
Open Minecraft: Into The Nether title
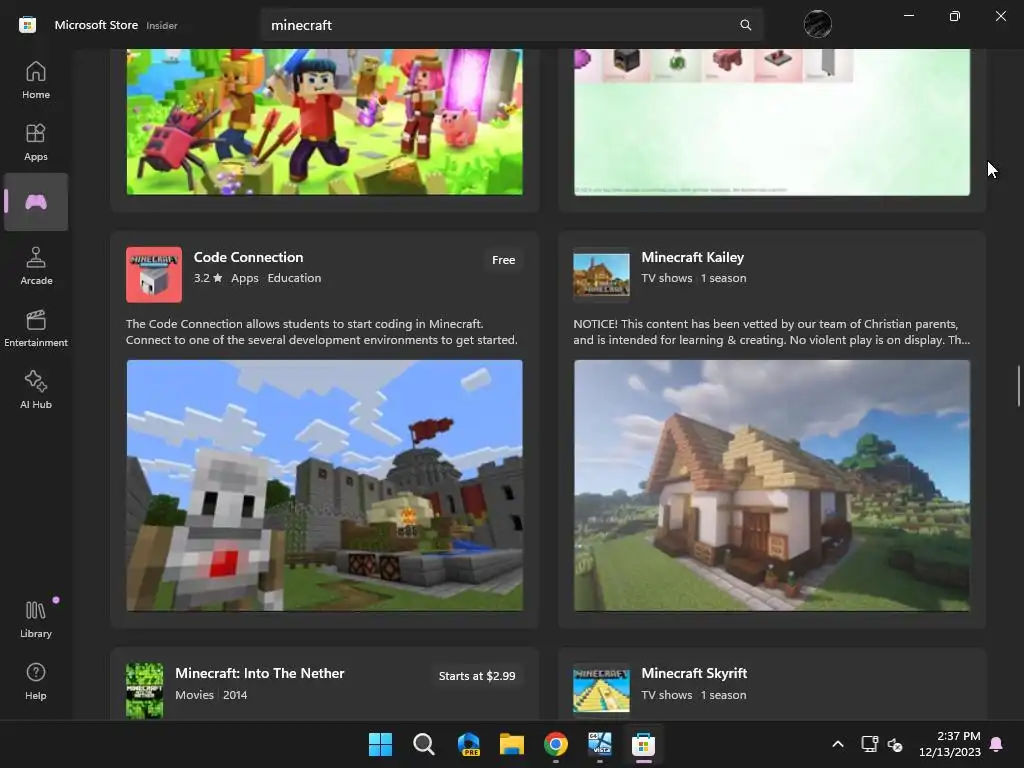[x=259, y=673]
